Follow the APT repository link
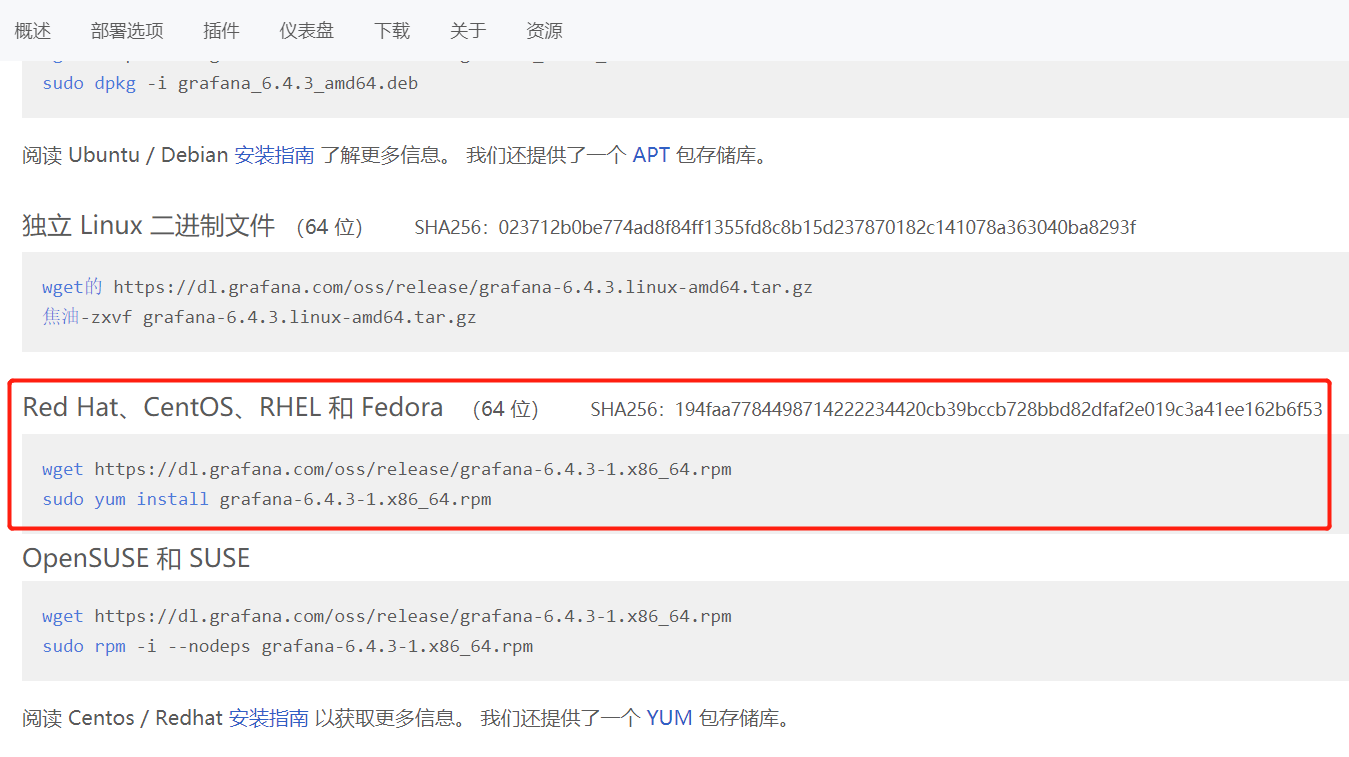 [x=651, y=155]
